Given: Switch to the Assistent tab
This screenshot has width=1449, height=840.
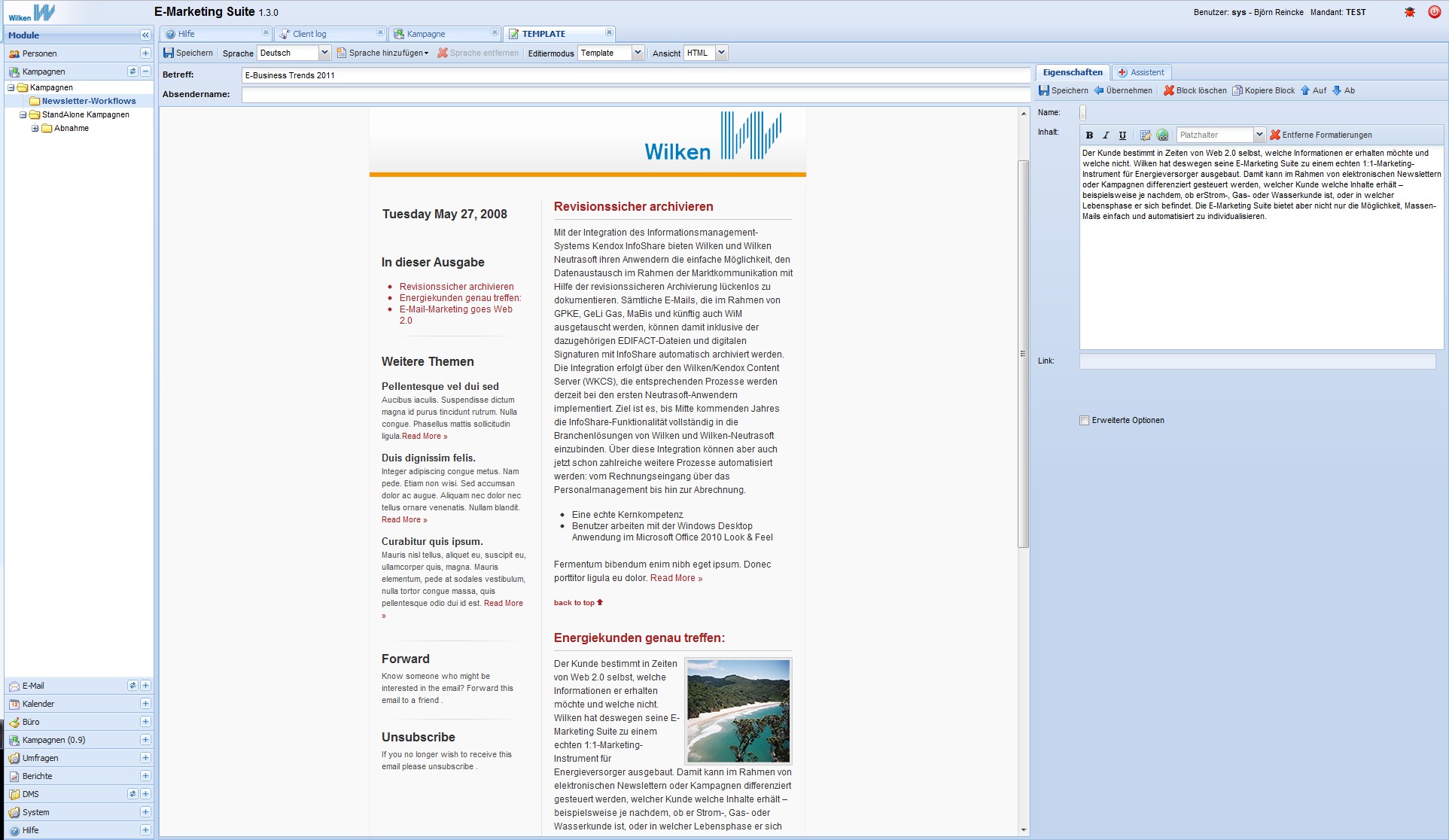Looking at the screenshot, I should [x=1141, y=72].
